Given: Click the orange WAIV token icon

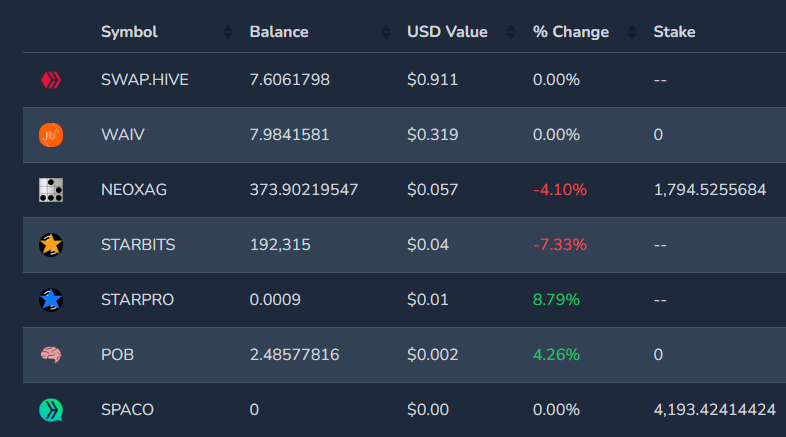Looking at the screenshot, I should [51, 135].
